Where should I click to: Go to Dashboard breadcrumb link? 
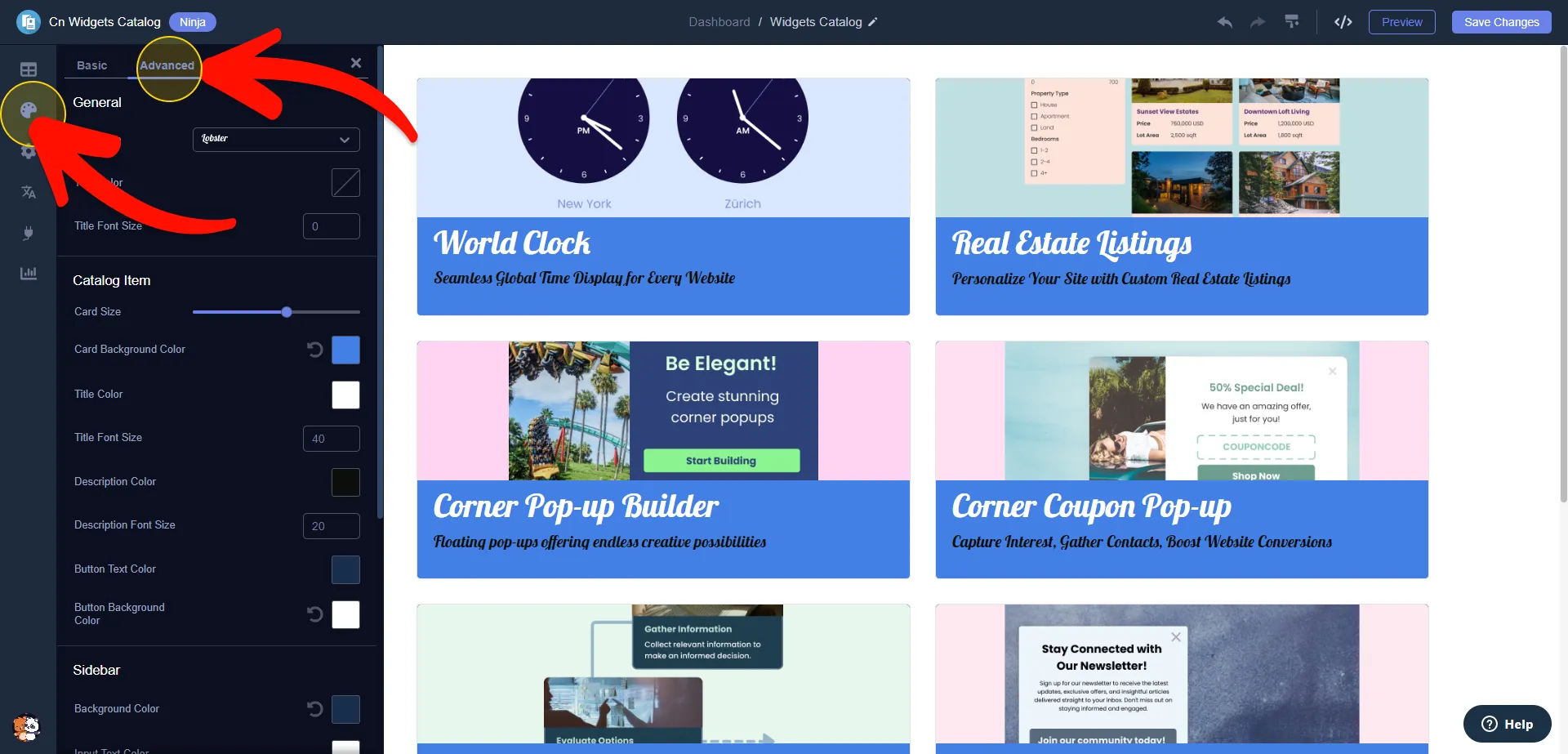[x=719, y=22]
